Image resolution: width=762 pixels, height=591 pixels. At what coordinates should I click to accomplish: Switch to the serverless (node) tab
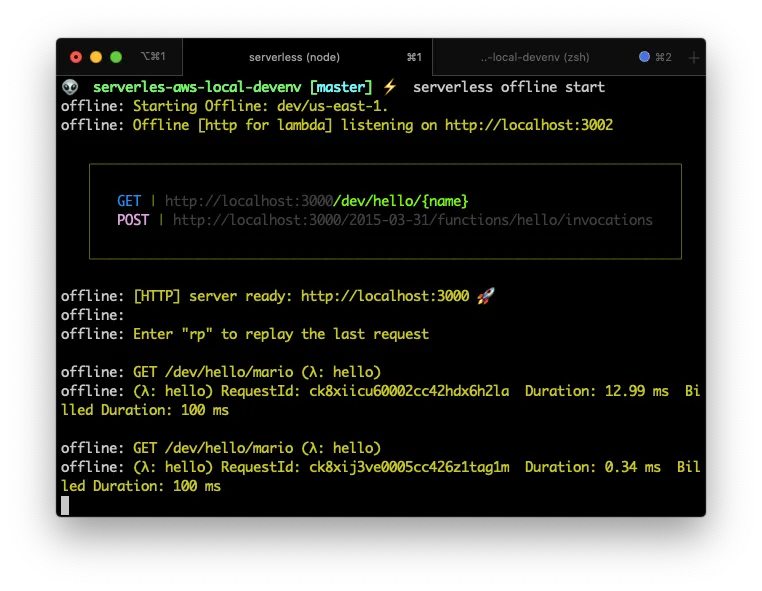point(307,57)
